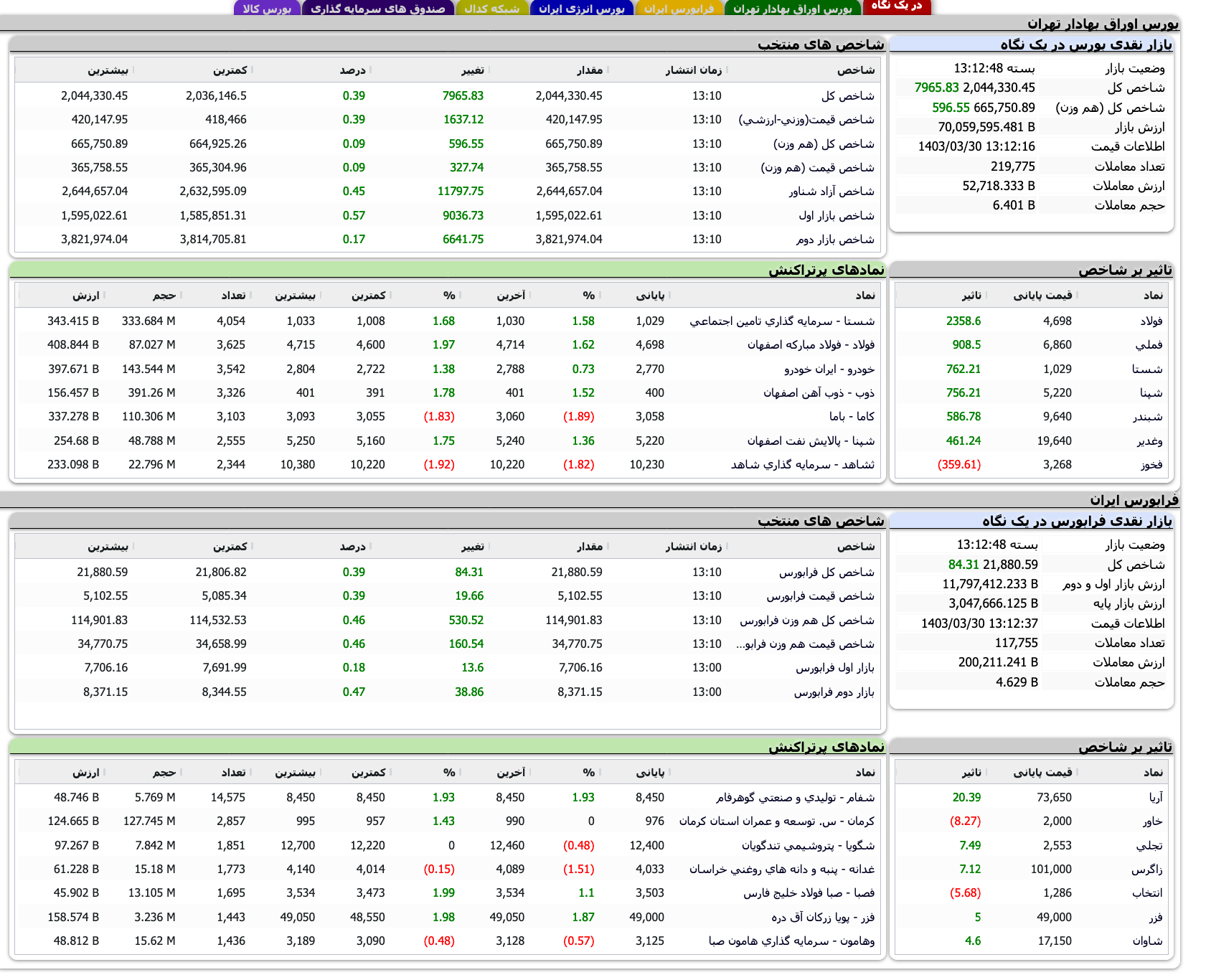Viewport: 1206px width, 980px height.
Task: Open the شبکه کدال tab
Action: pyautogui.click(x=492, y=9)
